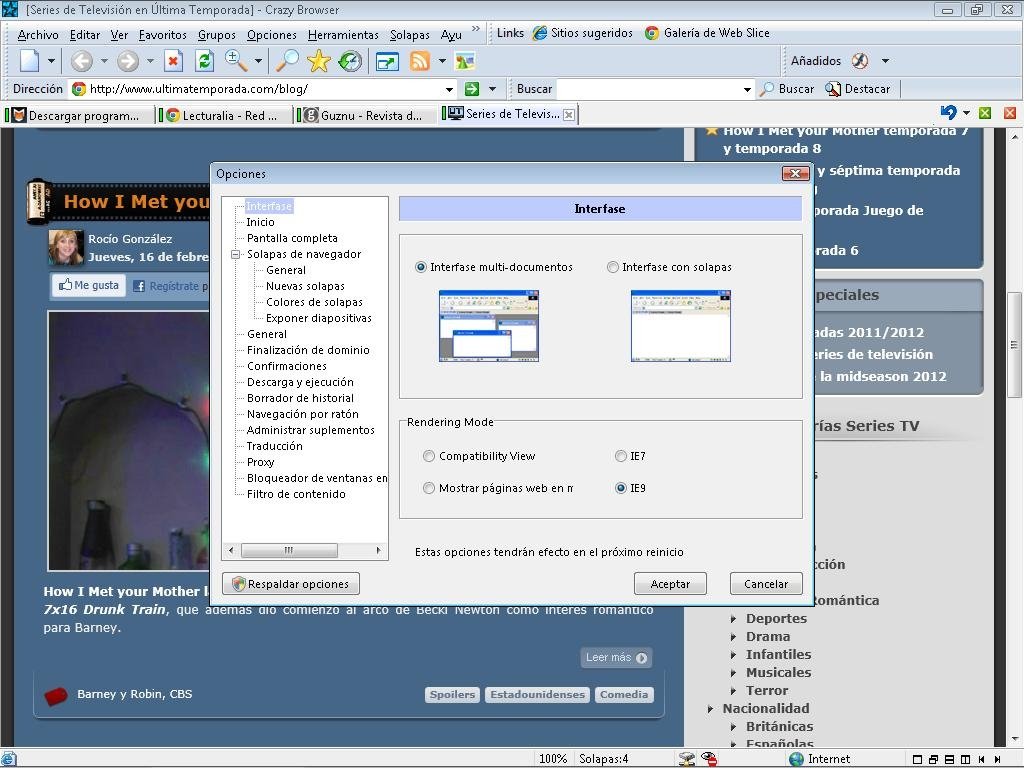The width and height of the screenshot is (1024, 768).
Task: Close the Series de Televis tab with its X
Action: click(x=569, y=115)
